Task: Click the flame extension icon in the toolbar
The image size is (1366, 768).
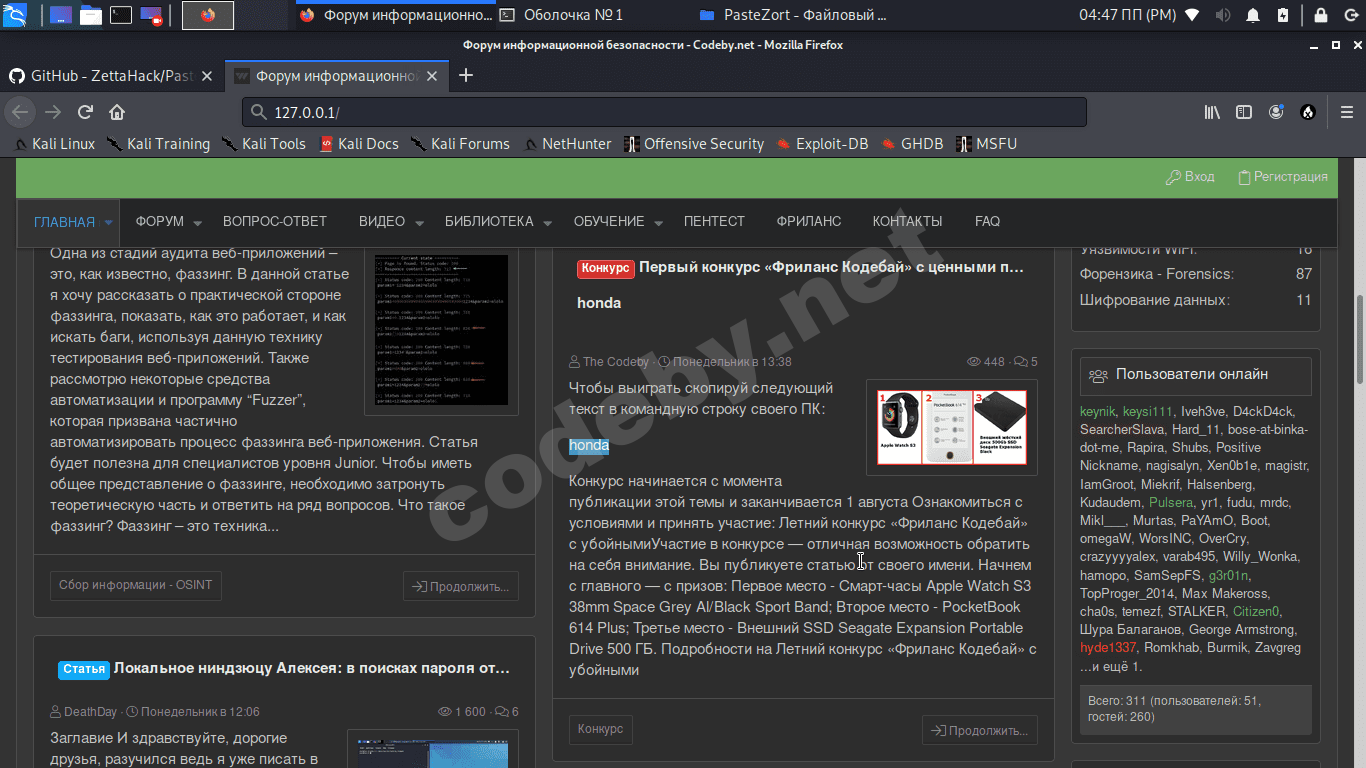Action: pos(1308,112)
